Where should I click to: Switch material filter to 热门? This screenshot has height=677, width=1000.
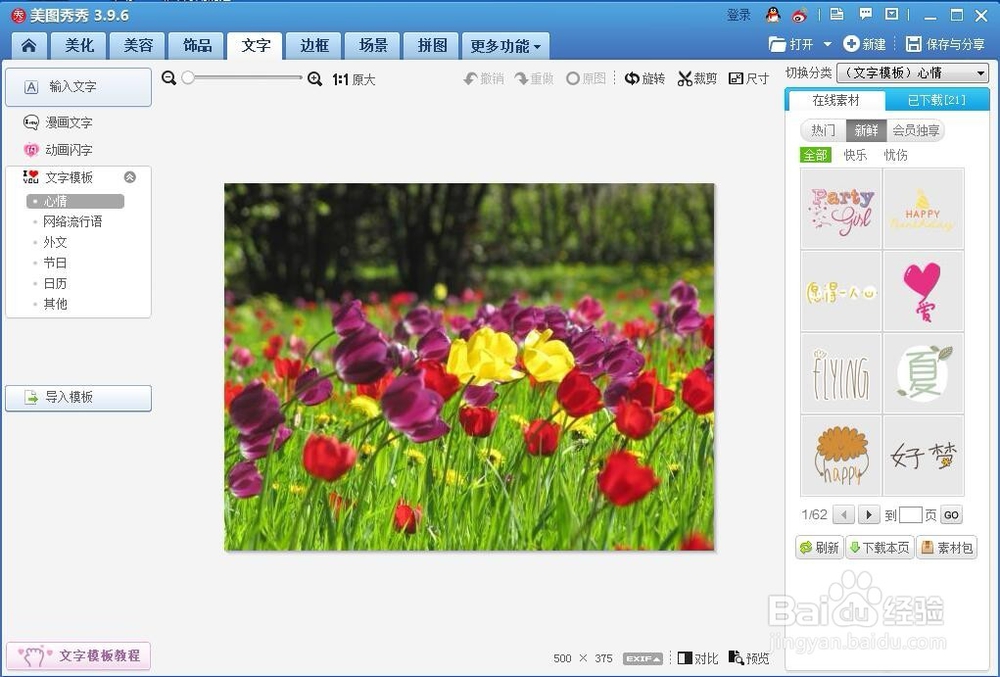823,130
